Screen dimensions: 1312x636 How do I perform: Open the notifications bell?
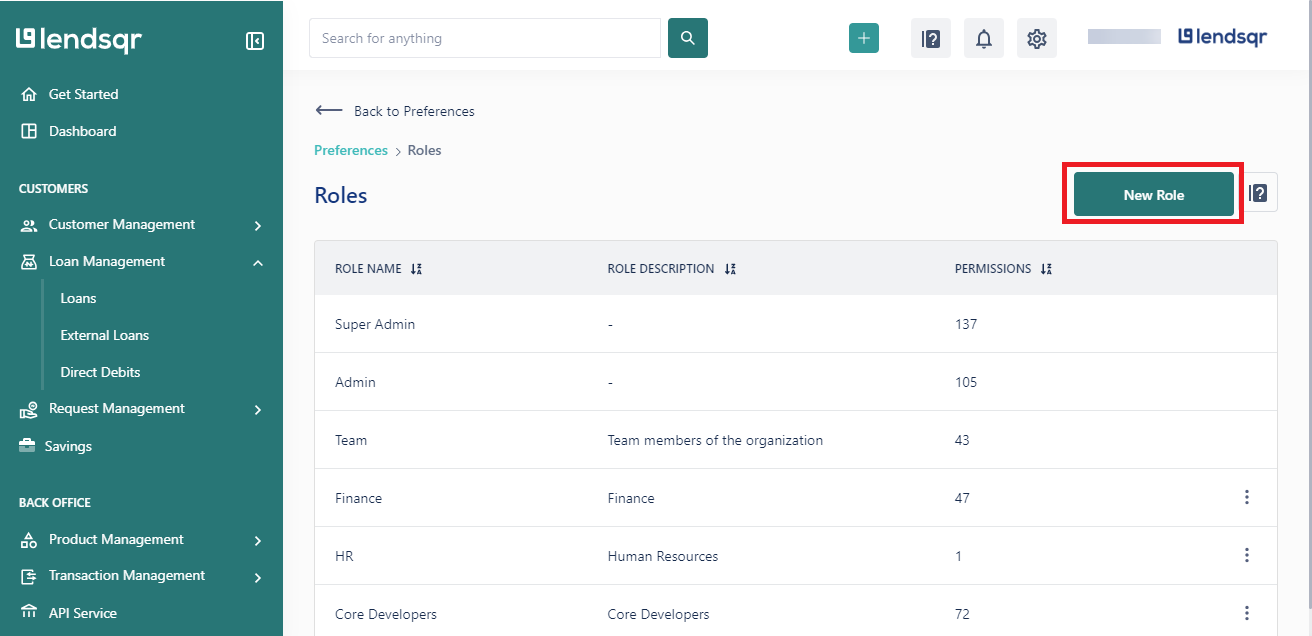(984, 38)
